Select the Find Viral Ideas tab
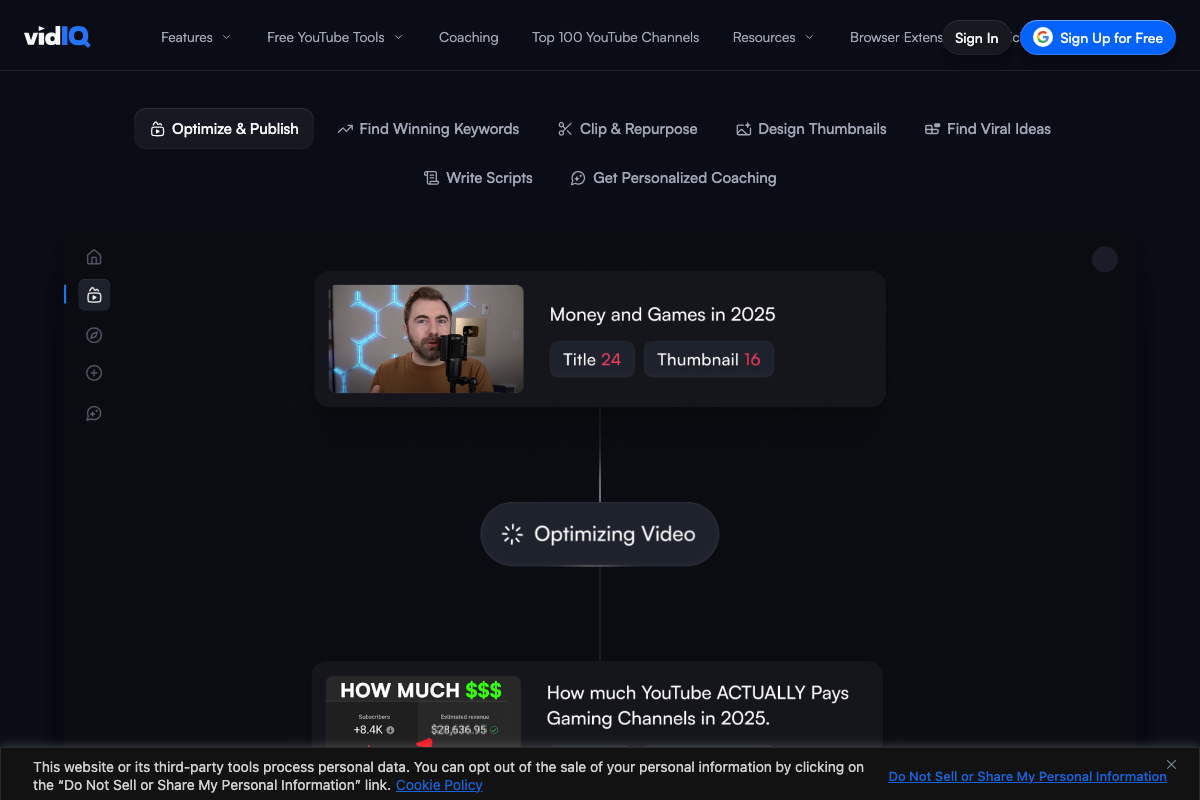The width and height of the screenshot is (1200, 800). point(988,129)
